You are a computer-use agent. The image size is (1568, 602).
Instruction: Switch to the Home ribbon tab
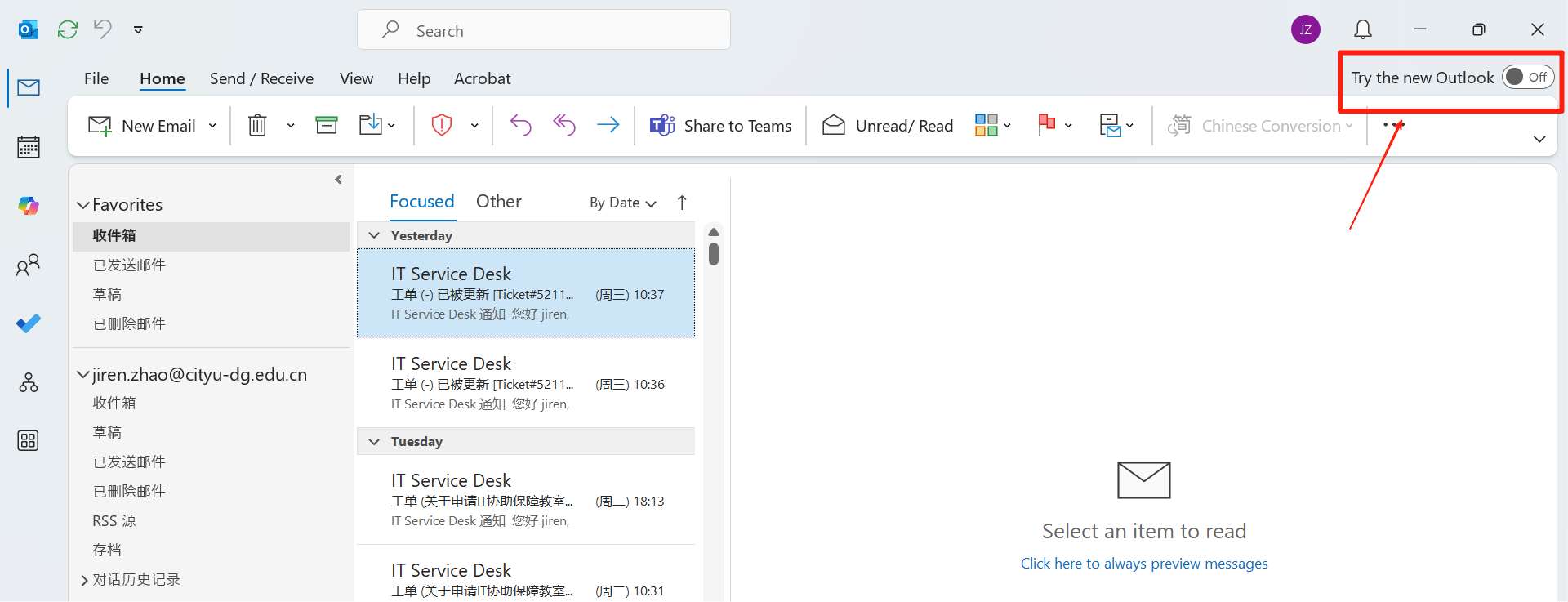(x=163, y=78)
